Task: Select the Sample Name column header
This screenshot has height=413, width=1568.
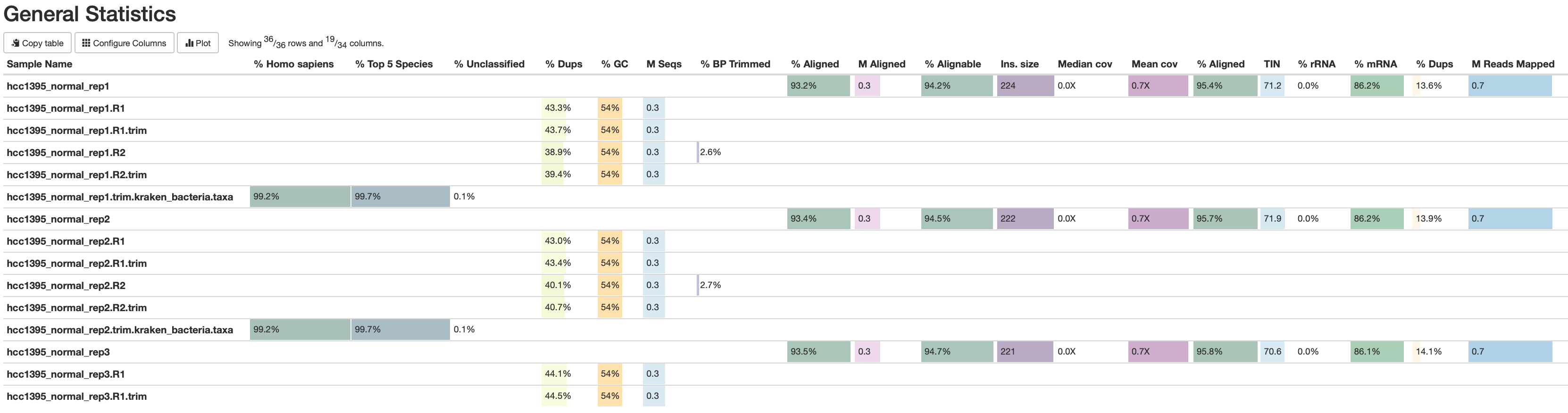Action: (x=40, y=64)
